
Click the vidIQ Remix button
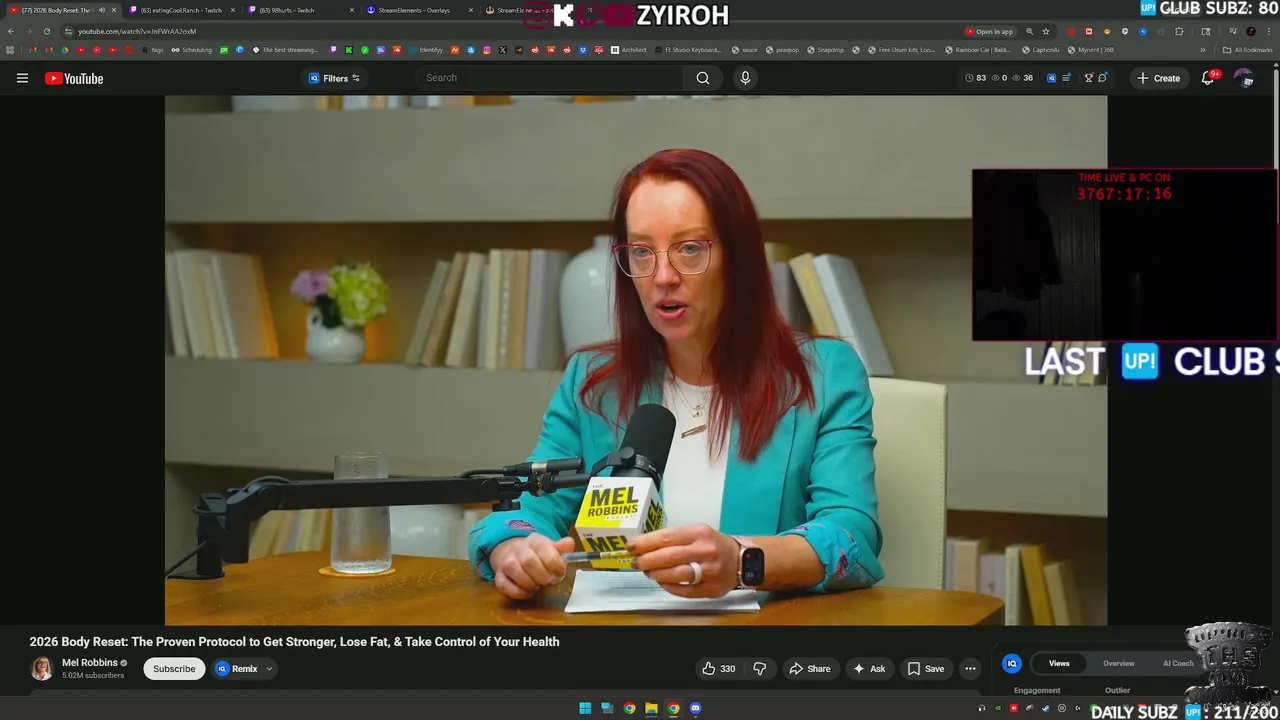tap(237, 669)
